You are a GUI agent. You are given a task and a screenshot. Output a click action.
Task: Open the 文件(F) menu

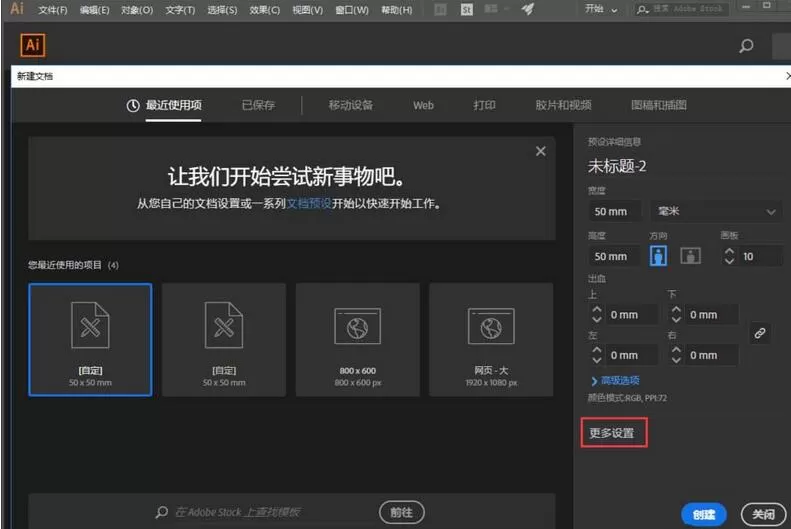tap(52, 10)
